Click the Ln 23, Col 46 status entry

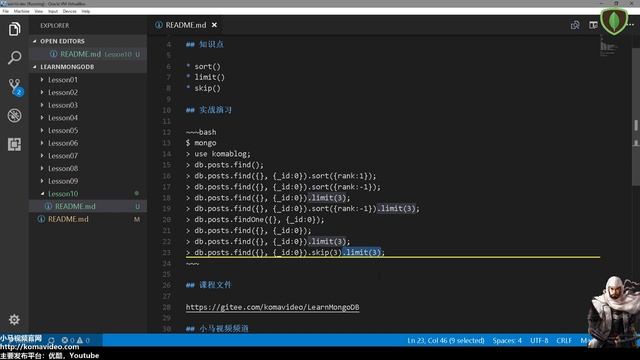[446, 340]
